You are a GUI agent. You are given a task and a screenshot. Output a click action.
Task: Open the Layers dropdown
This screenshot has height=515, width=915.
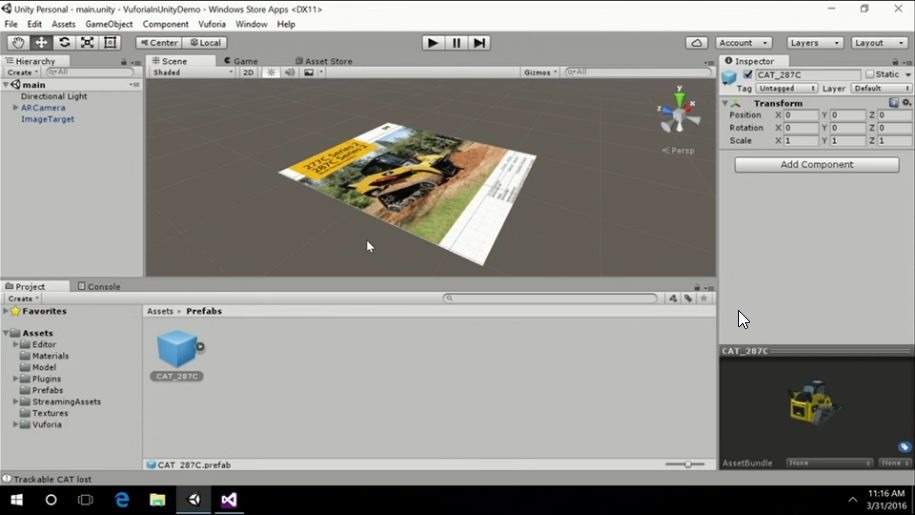(815, 43)
